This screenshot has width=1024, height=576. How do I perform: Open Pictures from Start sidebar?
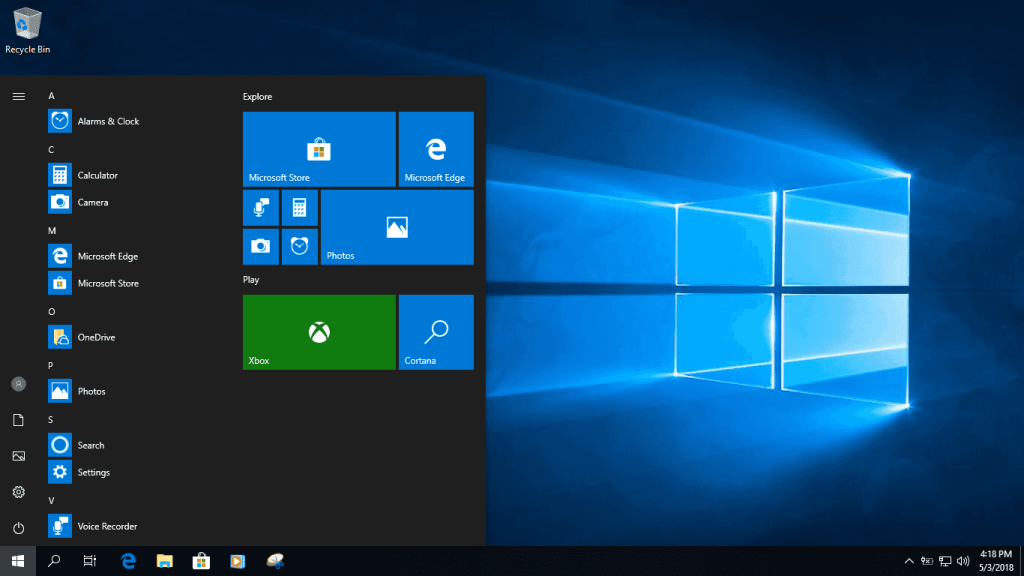point(18,456)
